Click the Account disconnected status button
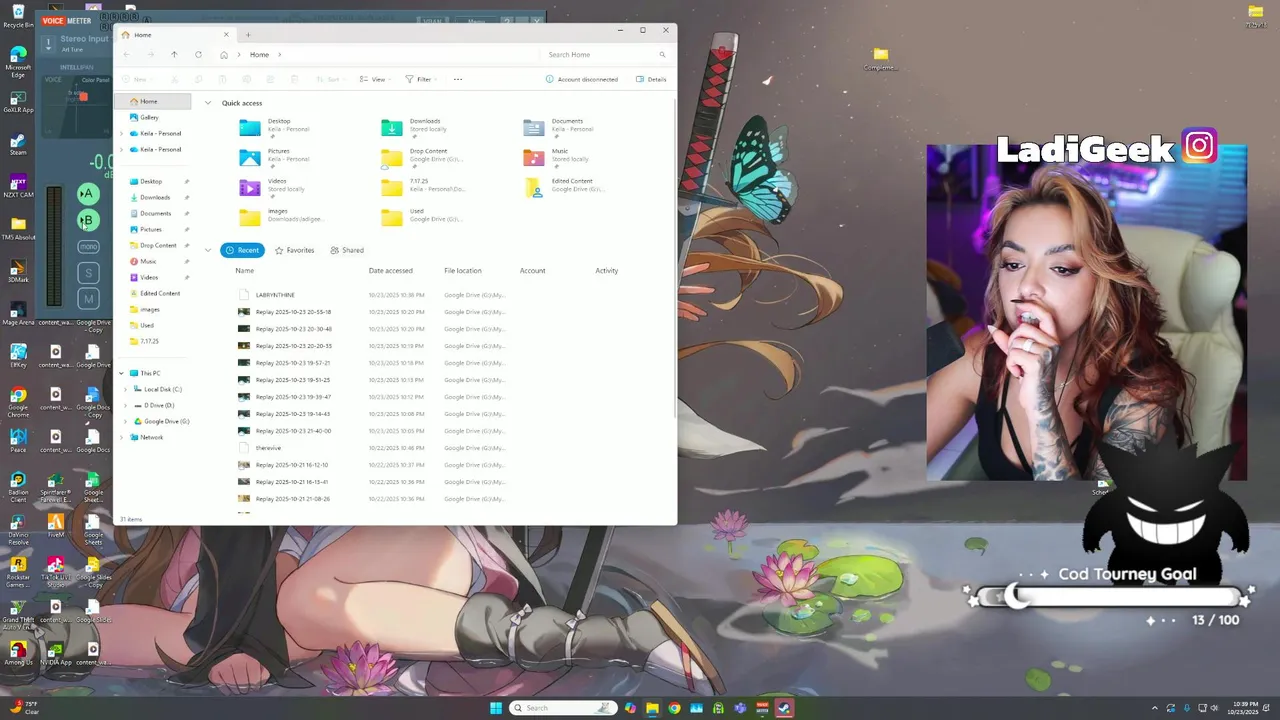 582,79
